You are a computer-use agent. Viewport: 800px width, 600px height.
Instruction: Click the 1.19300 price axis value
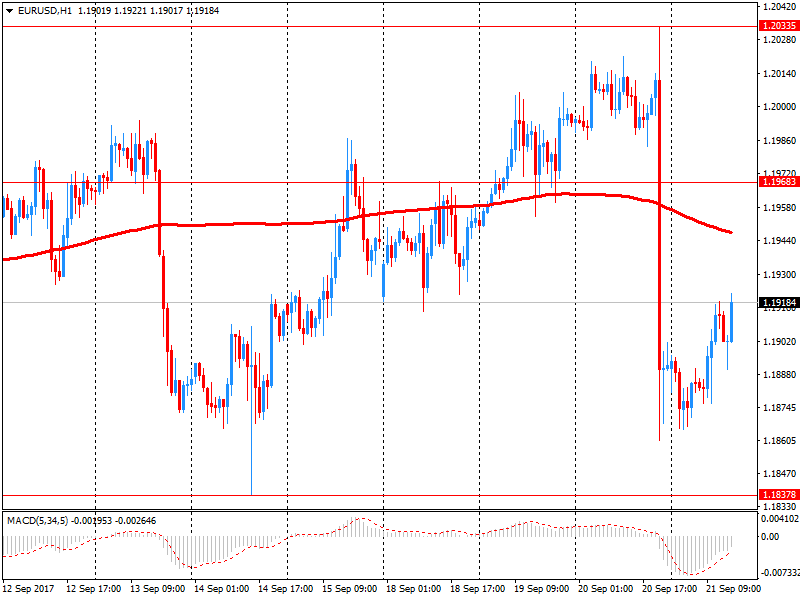(x=780, y=275)
